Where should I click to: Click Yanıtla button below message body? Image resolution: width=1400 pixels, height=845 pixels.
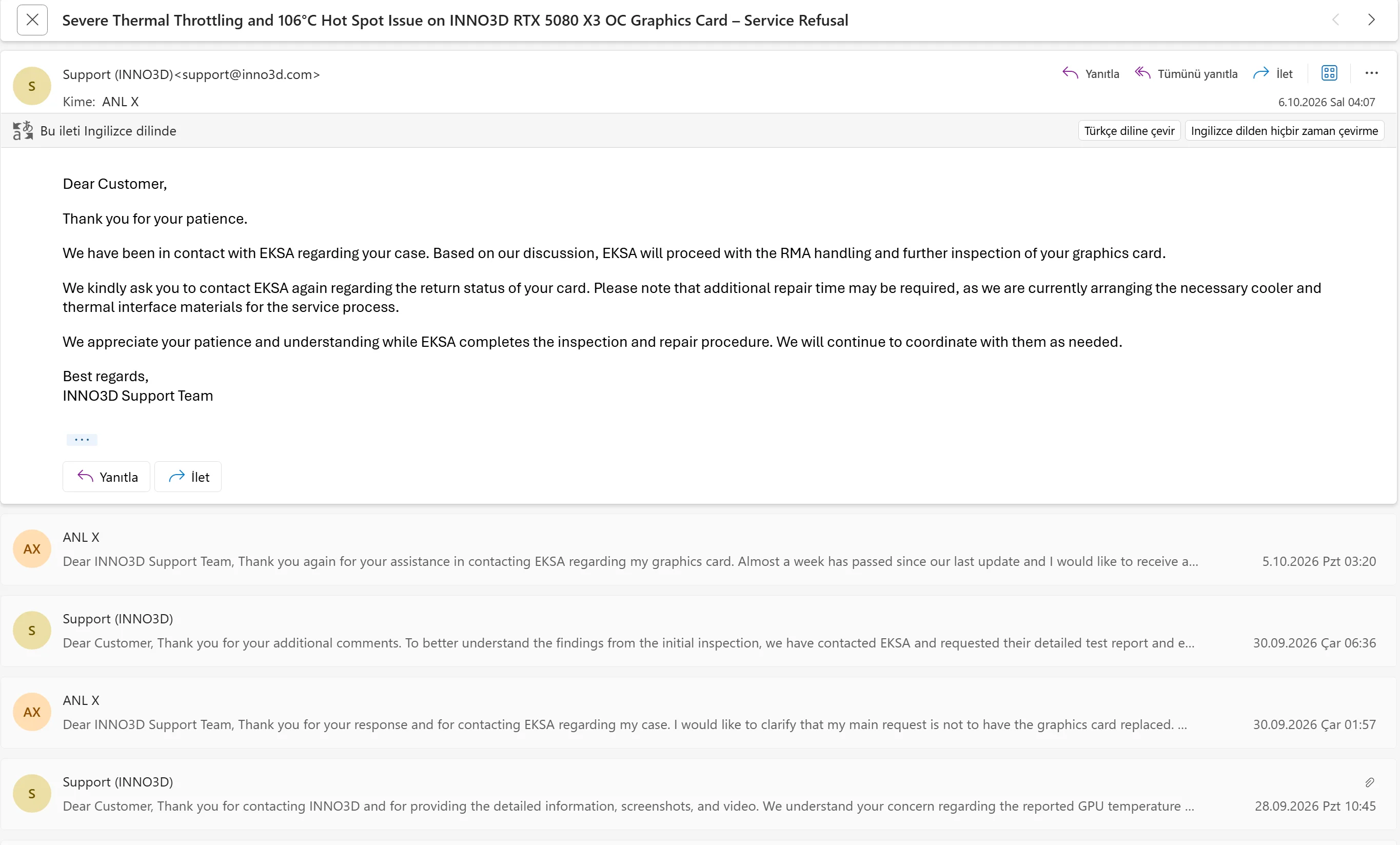(x=106, y=477)
